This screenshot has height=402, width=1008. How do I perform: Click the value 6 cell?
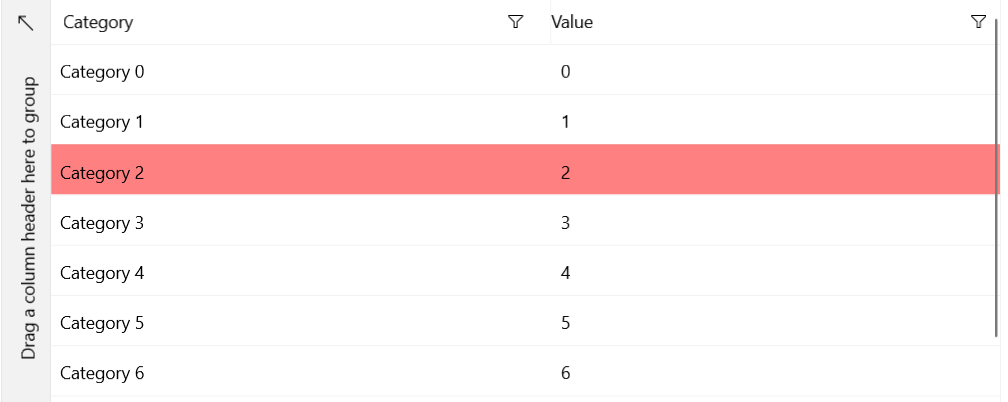coord(566,373)
